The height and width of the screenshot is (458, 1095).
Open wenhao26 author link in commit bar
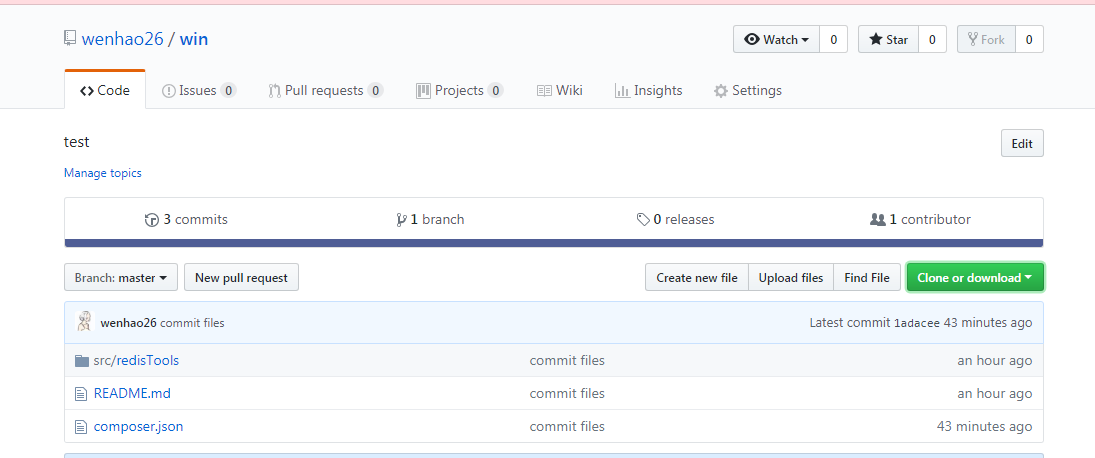click(128, 323)
